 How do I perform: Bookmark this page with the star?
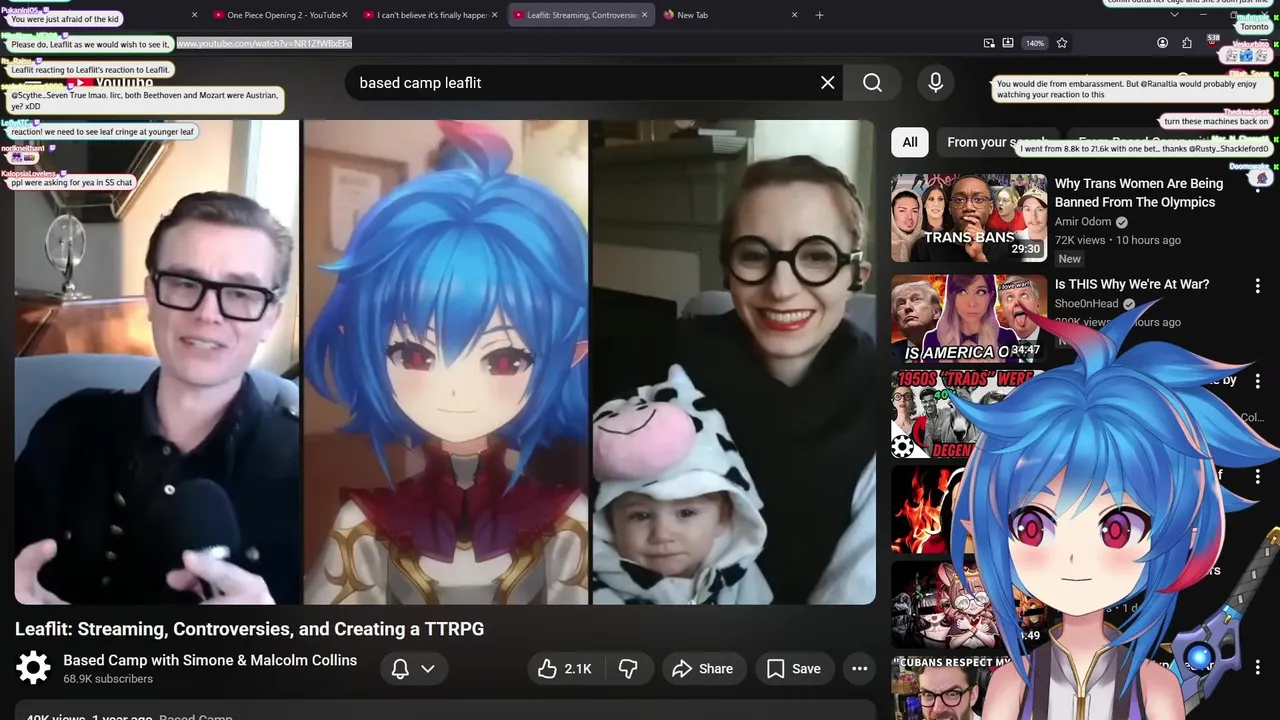[x=1062, y=43]
